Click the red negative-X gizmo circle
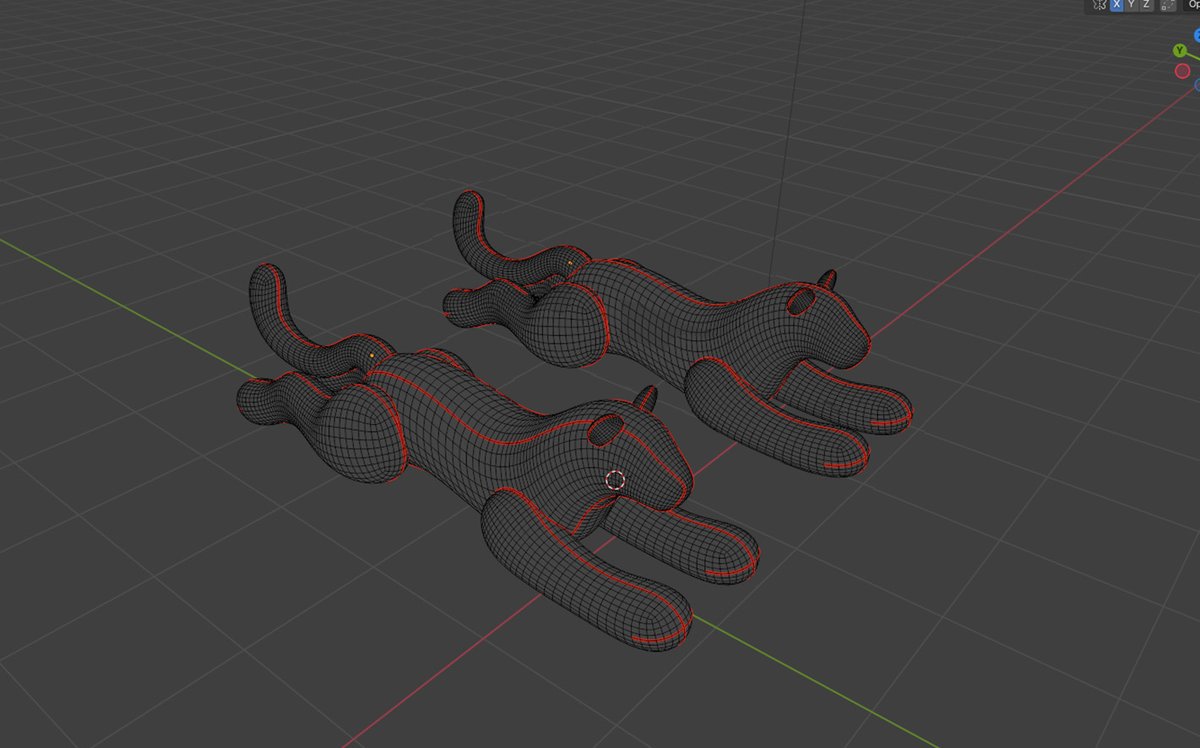 pos(1182,71)
